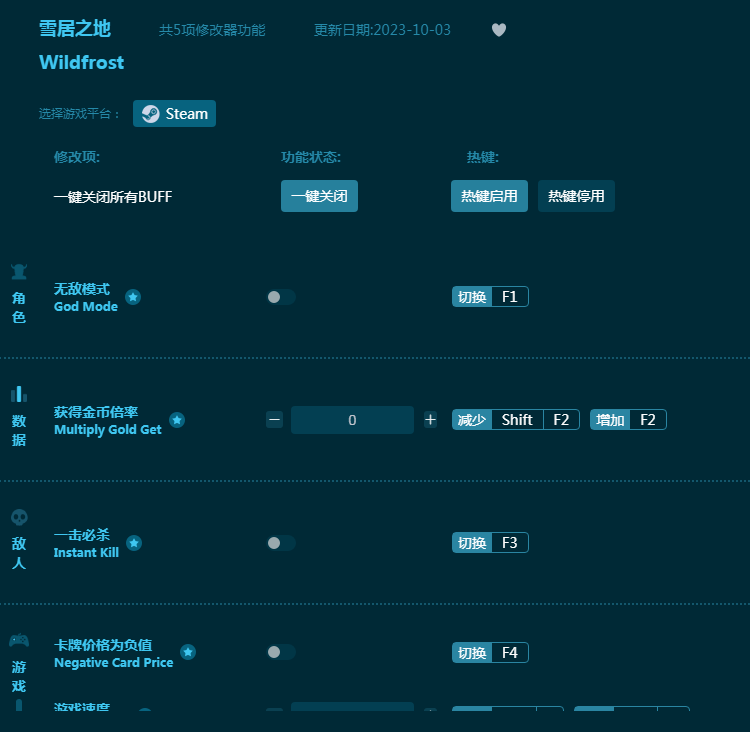Click the star icon beside Instant Kill
This screenshot has width=750, height=732.
[x=134, y=543]
